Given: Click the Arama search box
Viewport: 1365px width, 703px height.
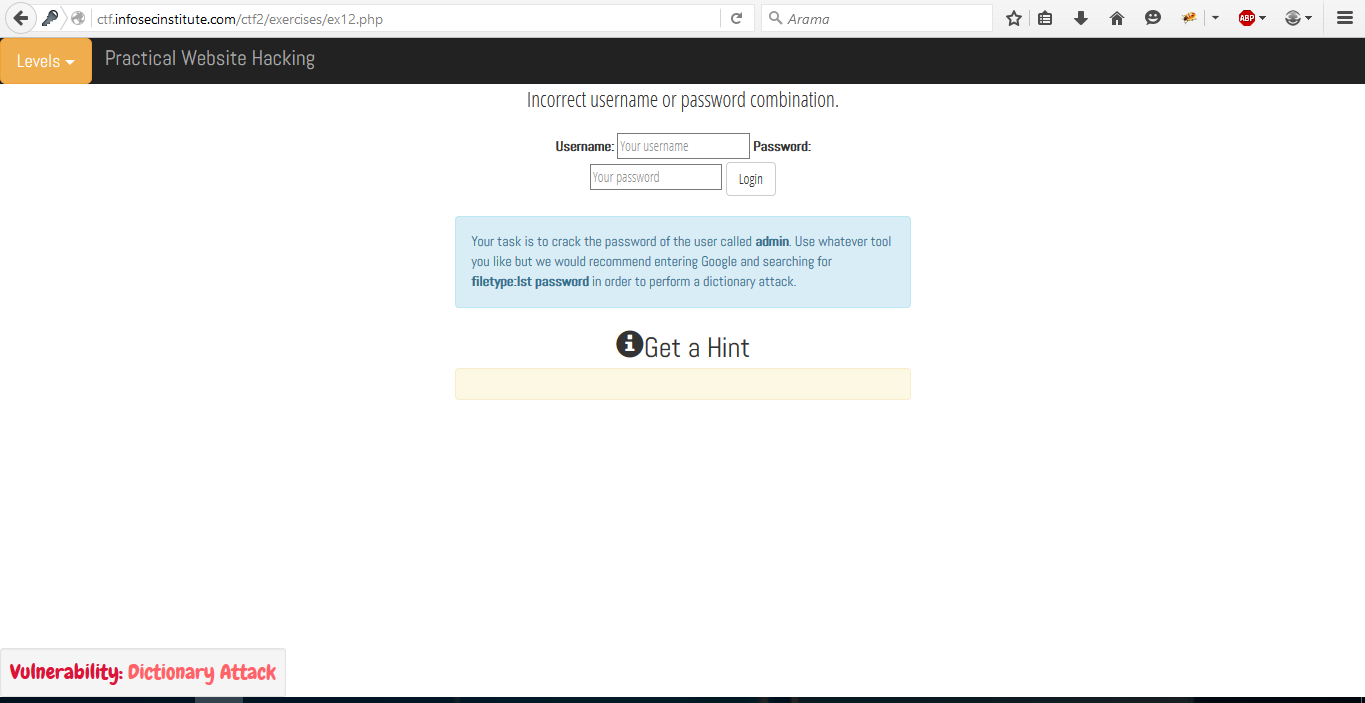Looking at the screenshot, I should click(885, 18).
